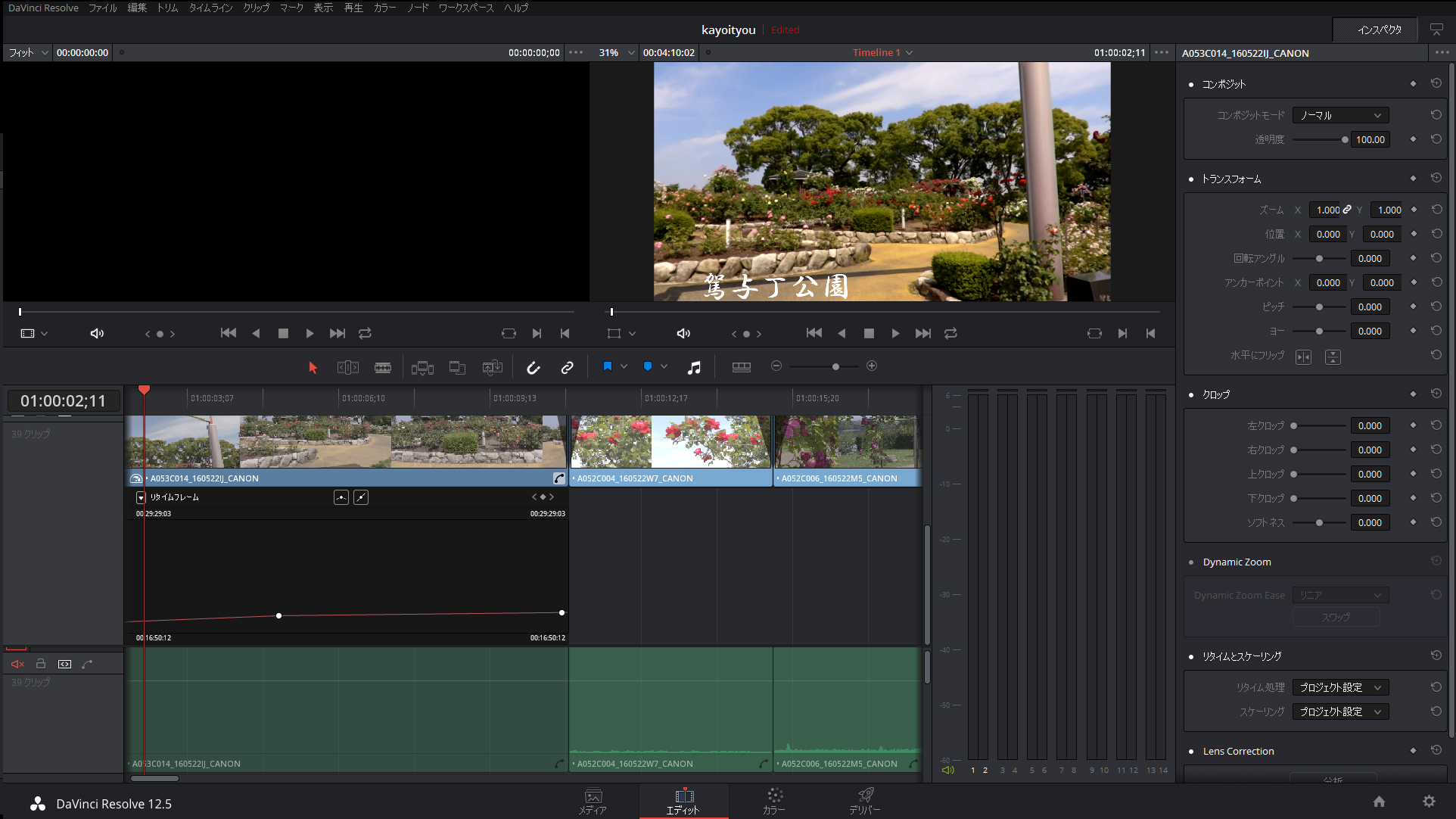The width and height of the screenshot is (1456, 819).
Task: Click the music note audio icon
Action: [694, 367]
